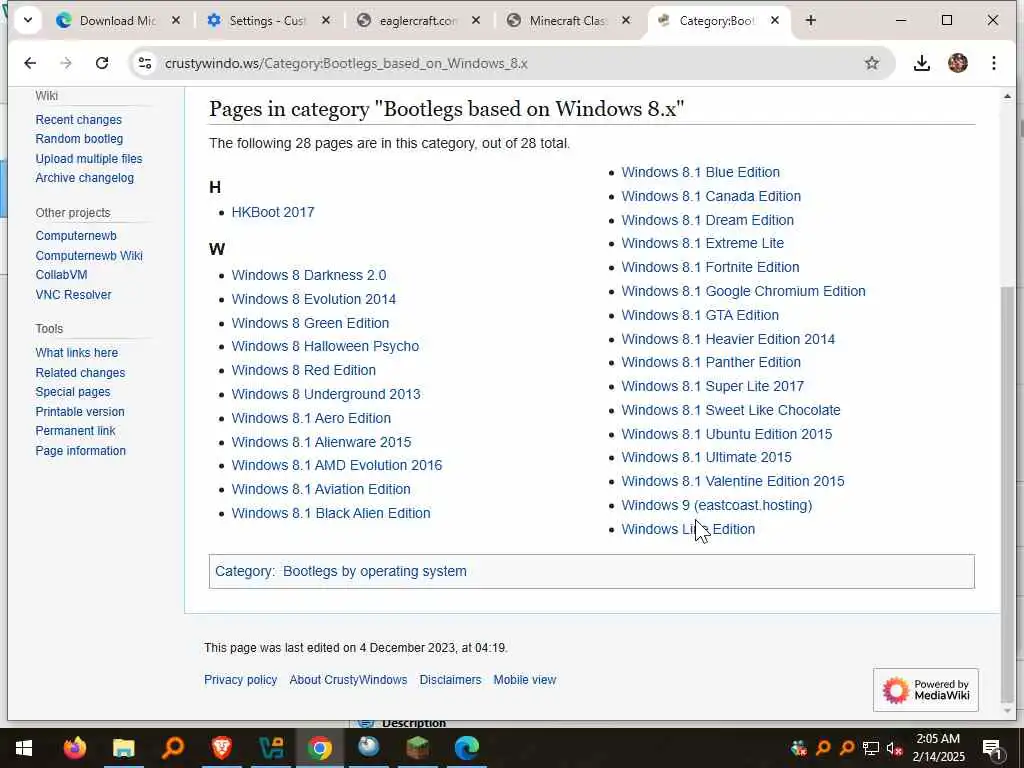
Task: Bookmark this page with the star icon
Action: click(872, 63)
